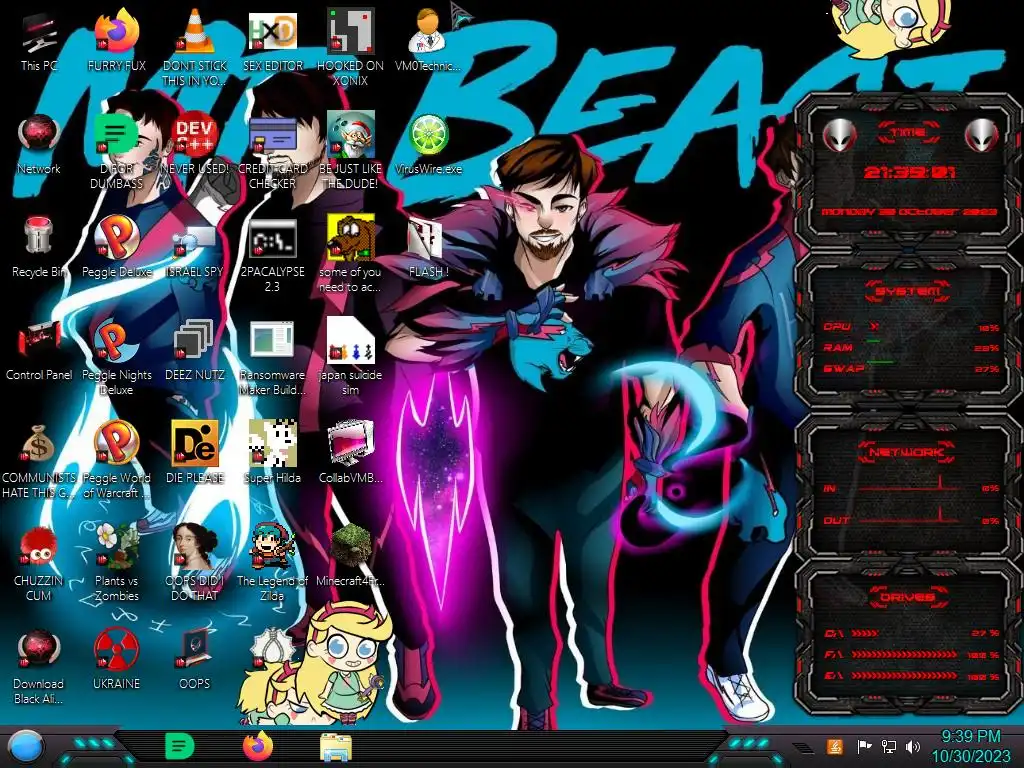Viewport: 1024px width, 768px height.
Task: Click the SWAP usage row in widget
Action: click(x=911, y=369)
